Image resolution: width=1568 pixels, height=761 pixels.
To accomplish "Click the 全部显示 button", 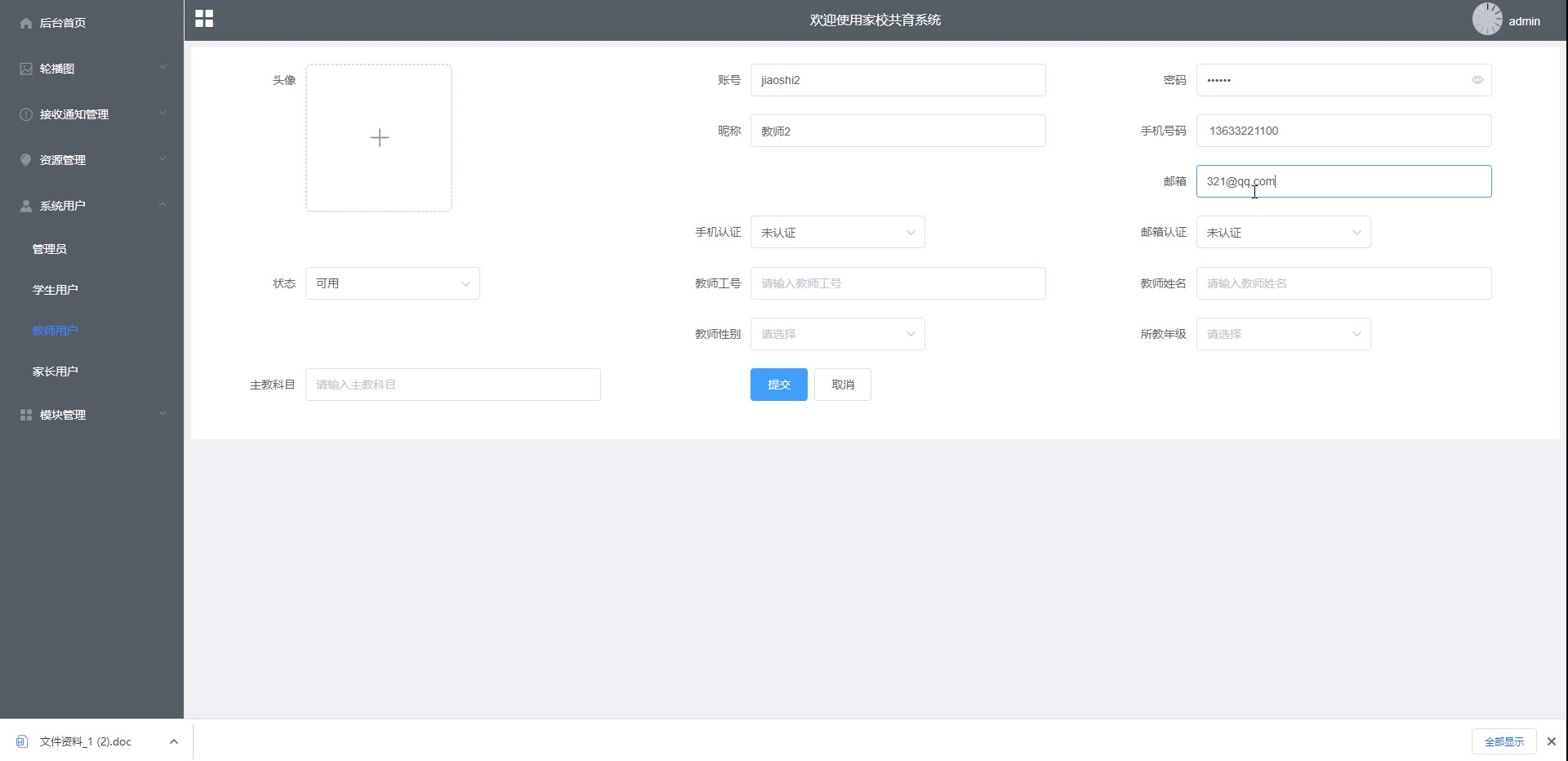I will click(1504, 741).
